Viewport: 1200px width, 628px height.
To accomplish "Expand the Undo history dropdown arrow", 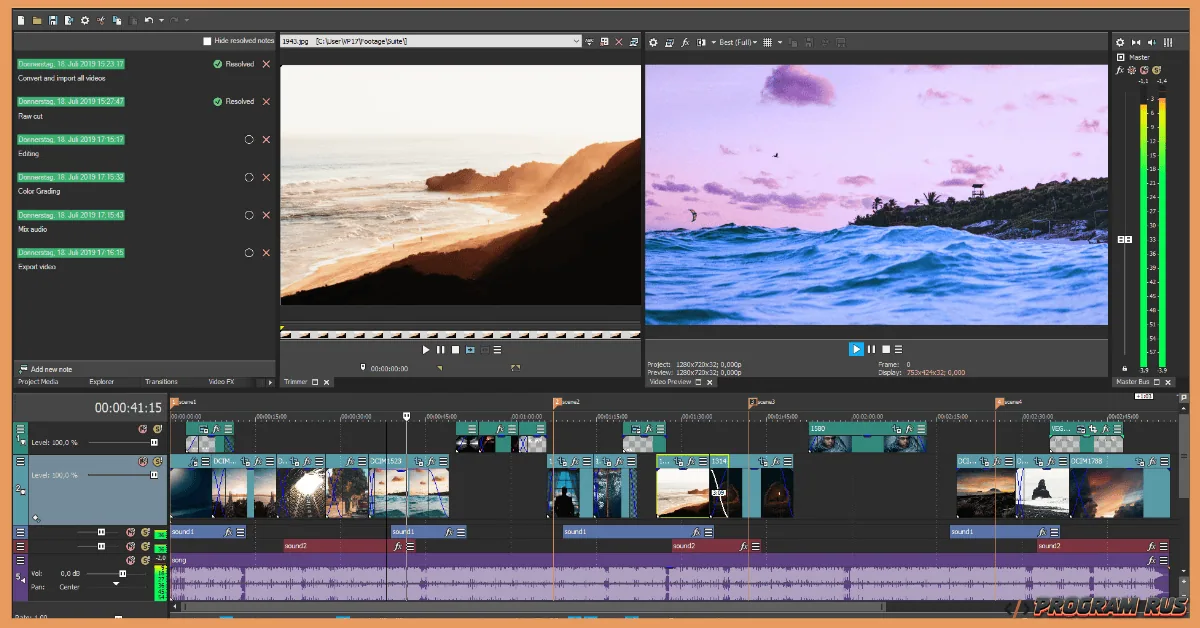I will pos(161,20).
